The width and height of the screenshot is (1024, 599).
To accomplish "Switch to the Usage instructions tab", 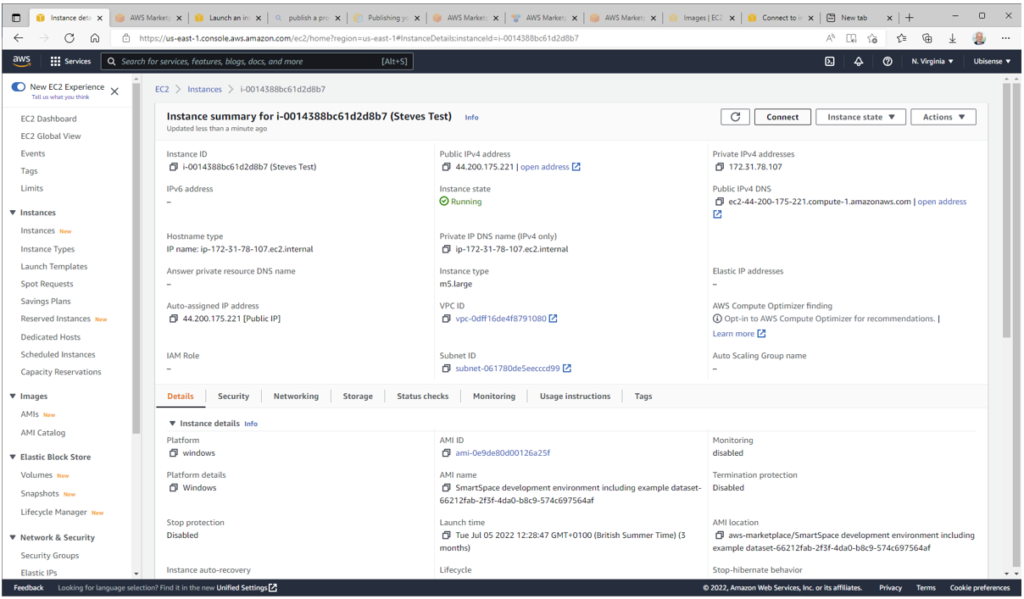I will (x=575, y=397).
